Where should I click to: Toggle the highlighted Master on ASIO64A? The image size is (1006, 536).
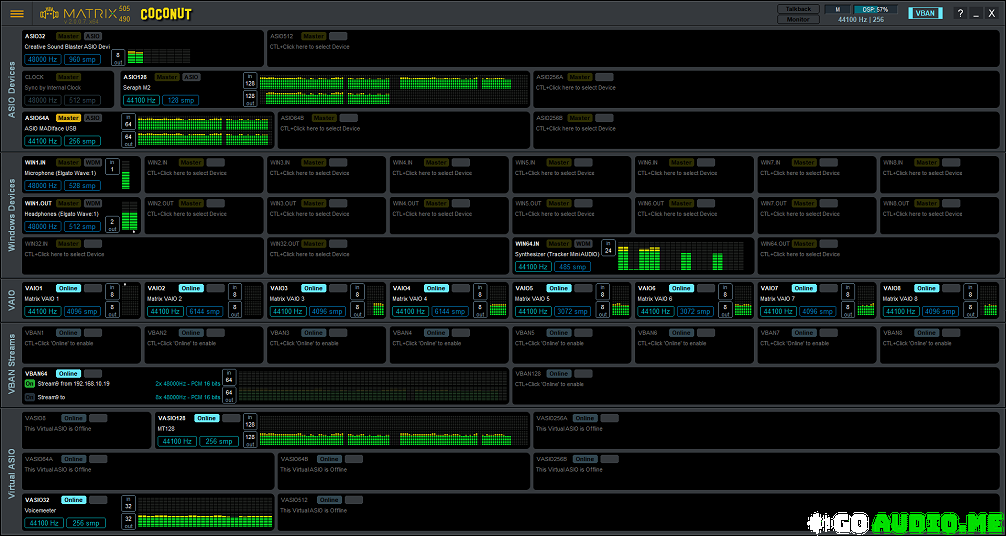point(68,118)
